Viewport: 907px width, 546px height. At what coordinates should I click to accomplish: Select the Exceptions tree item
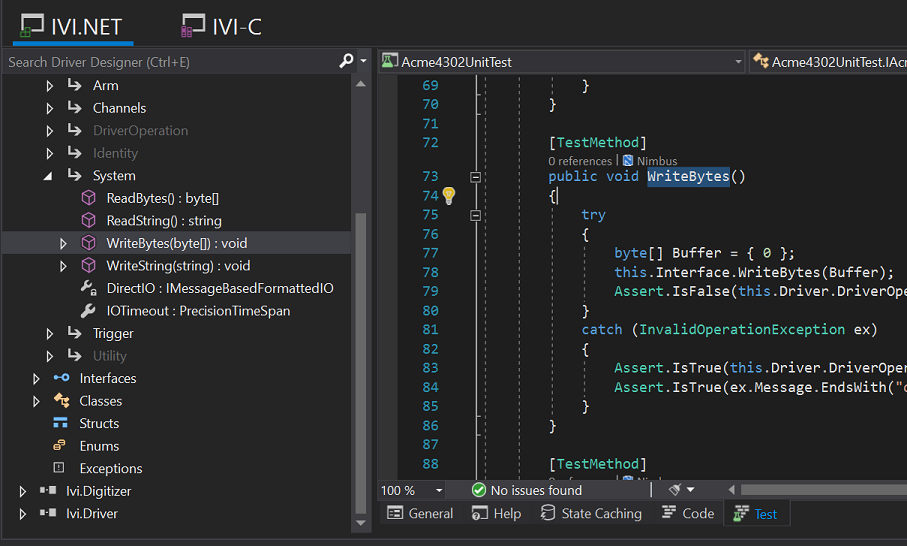click(x=110, y=468)
